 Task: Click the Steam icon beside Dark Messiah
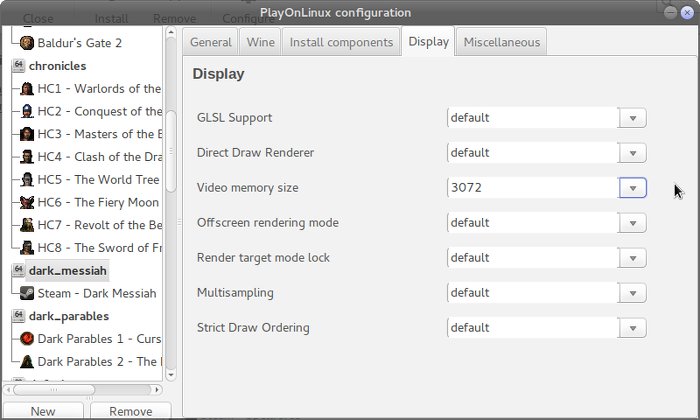click(27, 293)
